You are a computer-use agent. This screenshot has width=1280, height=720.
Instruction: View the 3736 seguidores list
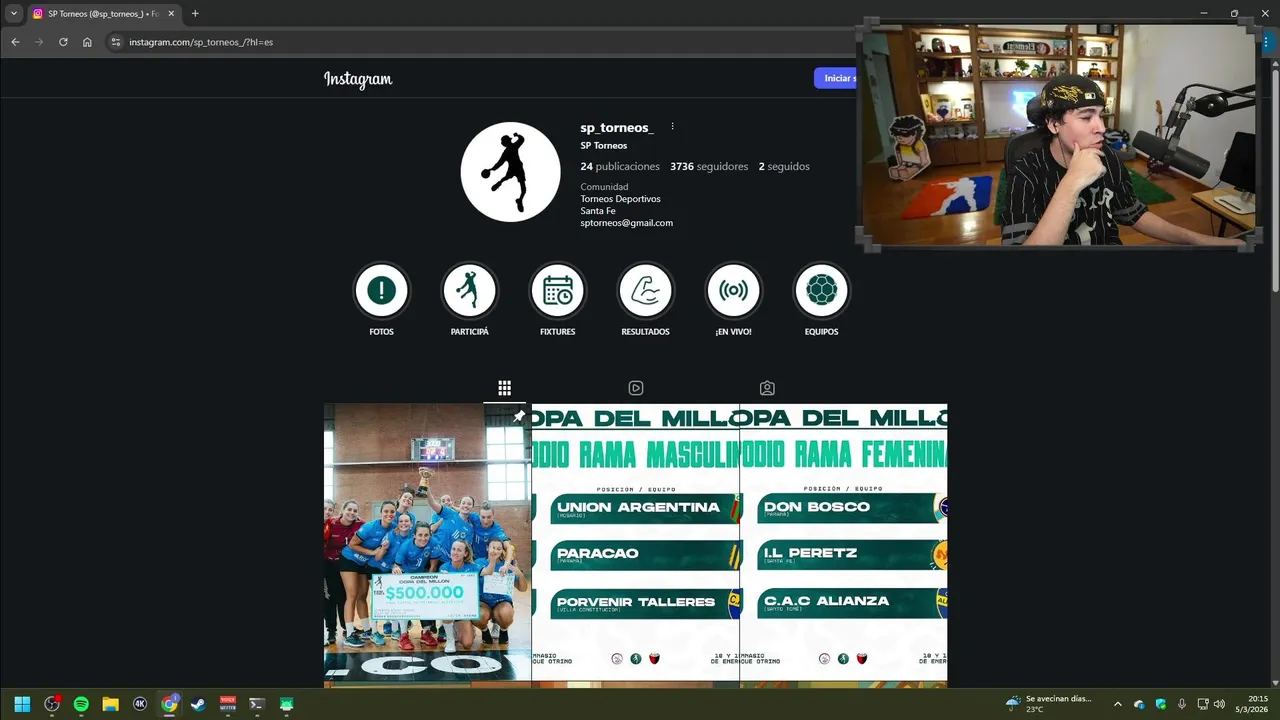[x=709, y=167]
